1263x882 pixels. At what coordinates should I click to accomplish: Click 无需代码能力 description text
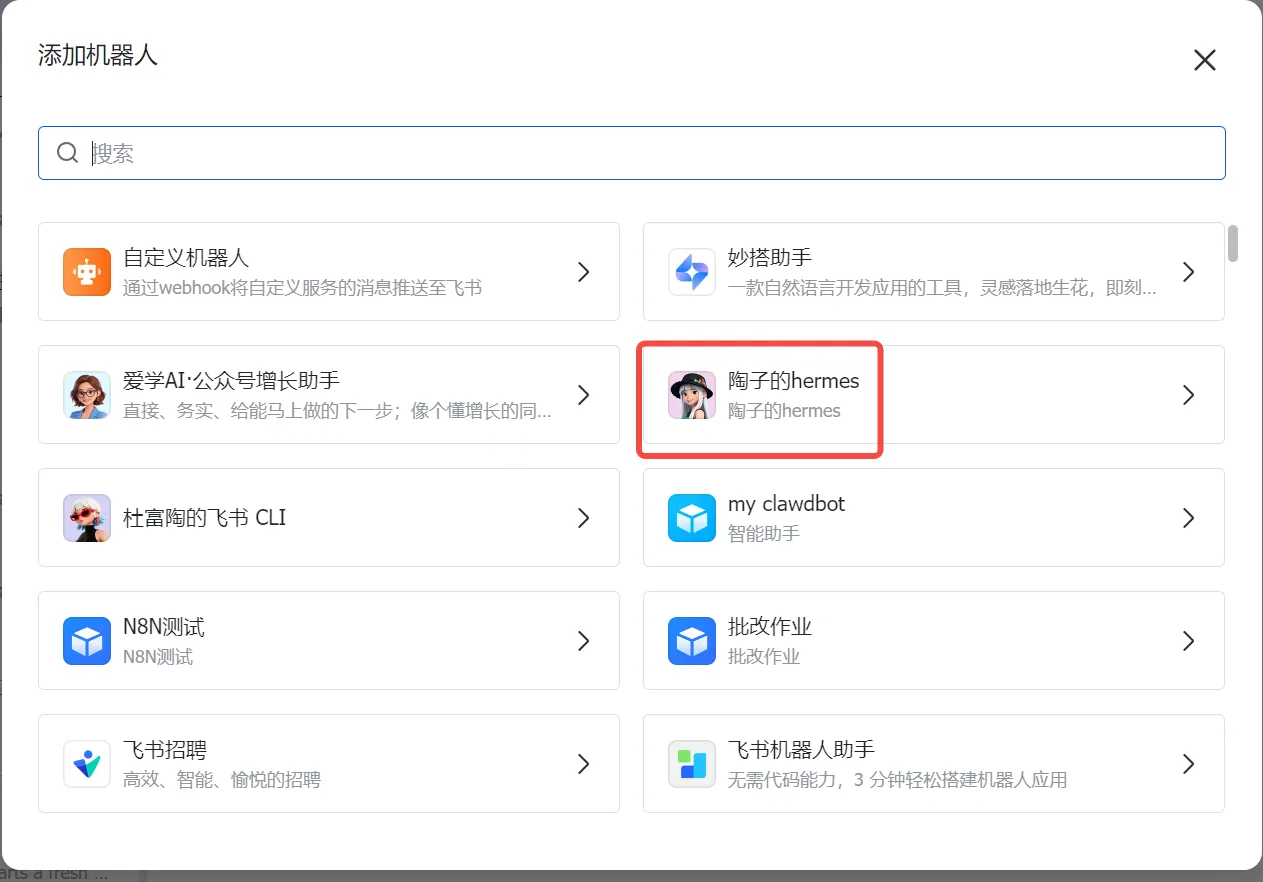[x=898, y=780]
